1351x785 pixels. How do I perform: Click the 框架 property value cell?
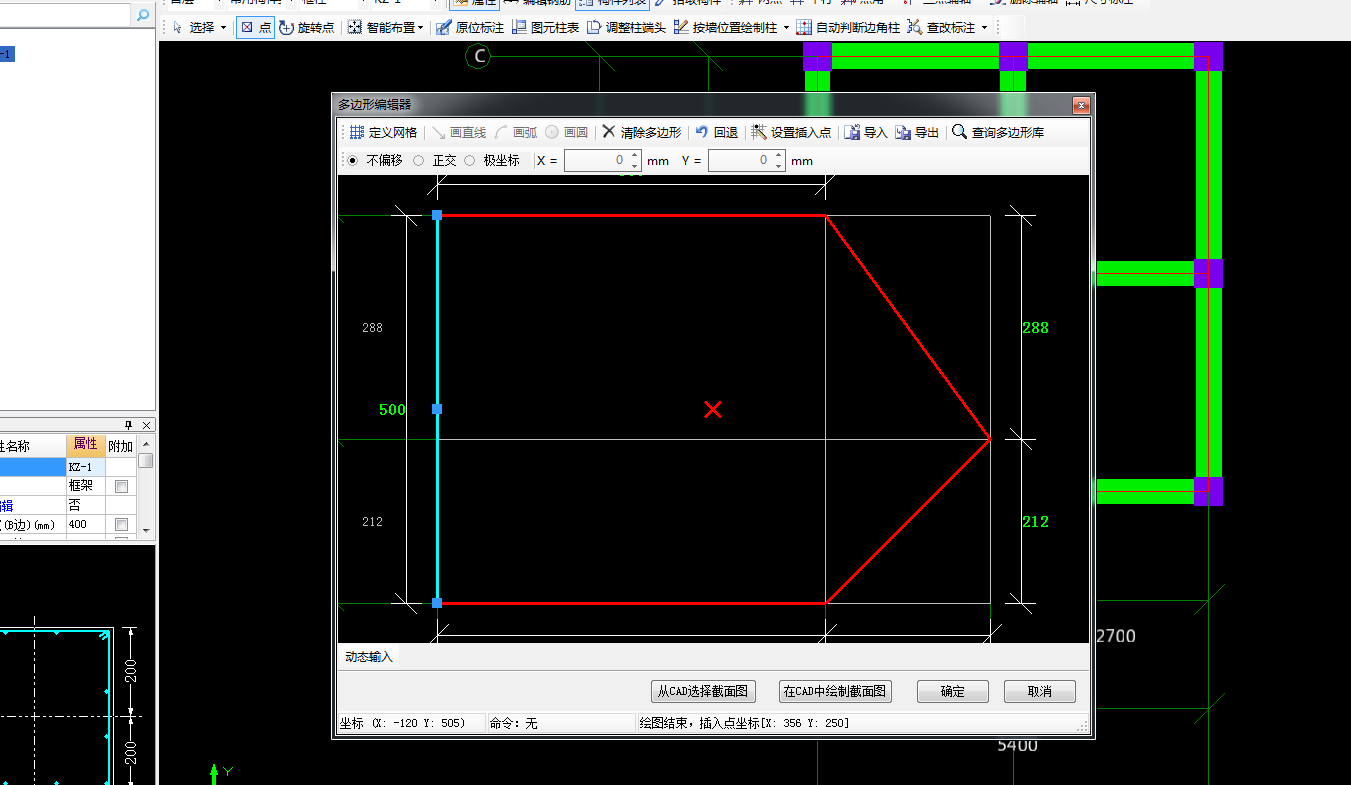point(85,486)
